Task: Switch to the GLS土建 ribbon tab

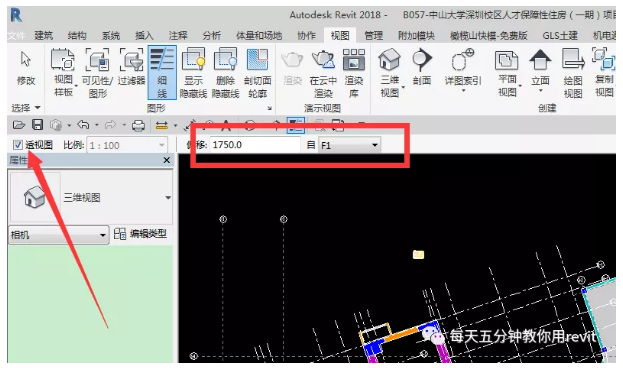Action: 560,35
